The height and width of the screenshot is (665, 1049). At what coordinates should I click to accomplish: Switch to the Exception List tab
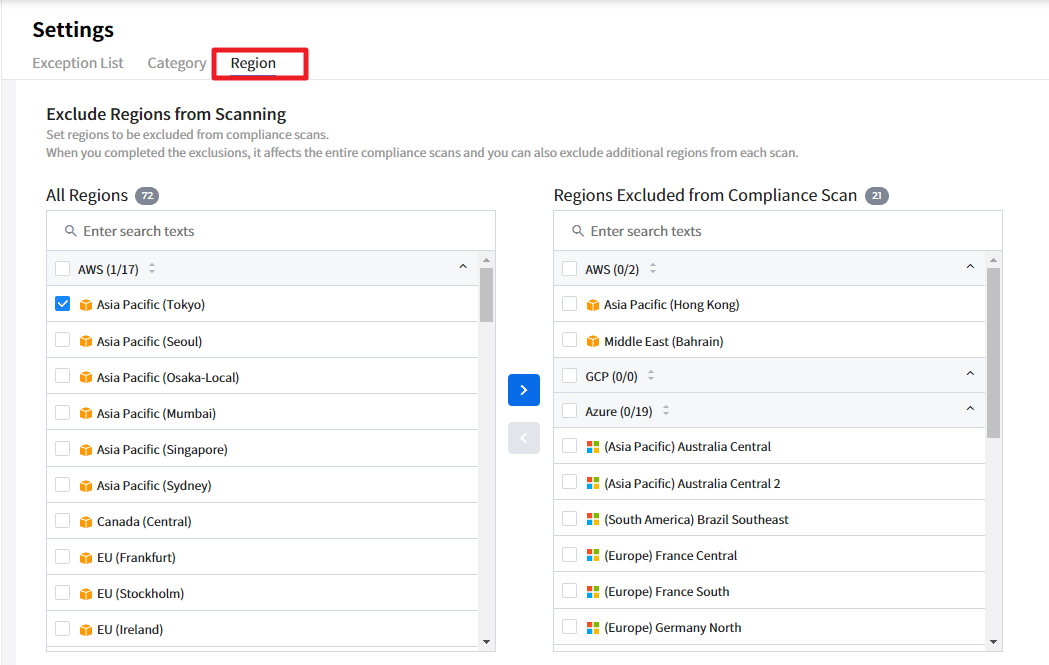[78, 63]
